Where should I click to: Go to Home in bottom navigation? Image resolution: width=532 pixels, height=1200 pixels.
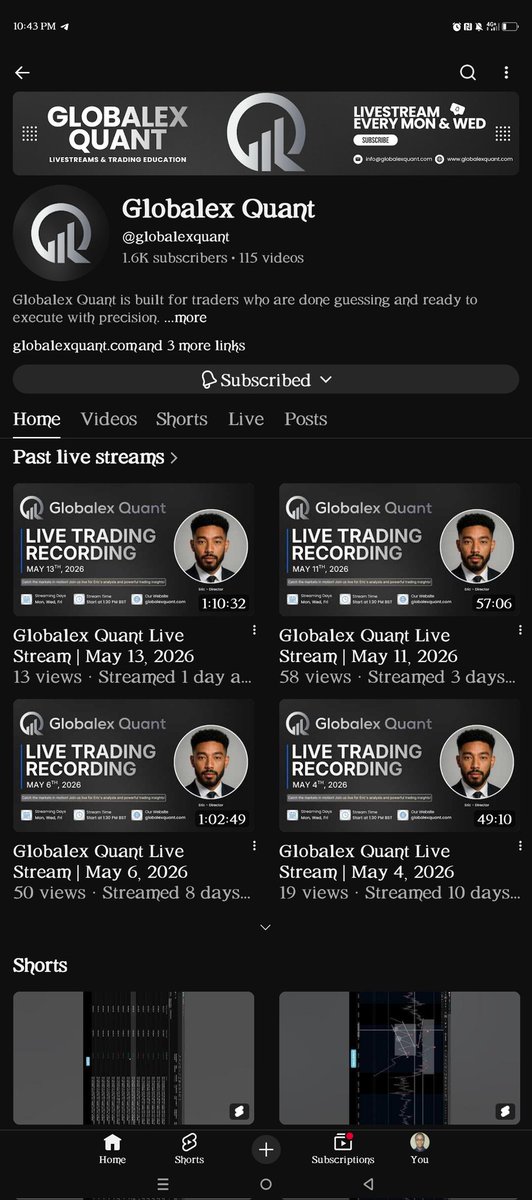(x=112, y=1149)
